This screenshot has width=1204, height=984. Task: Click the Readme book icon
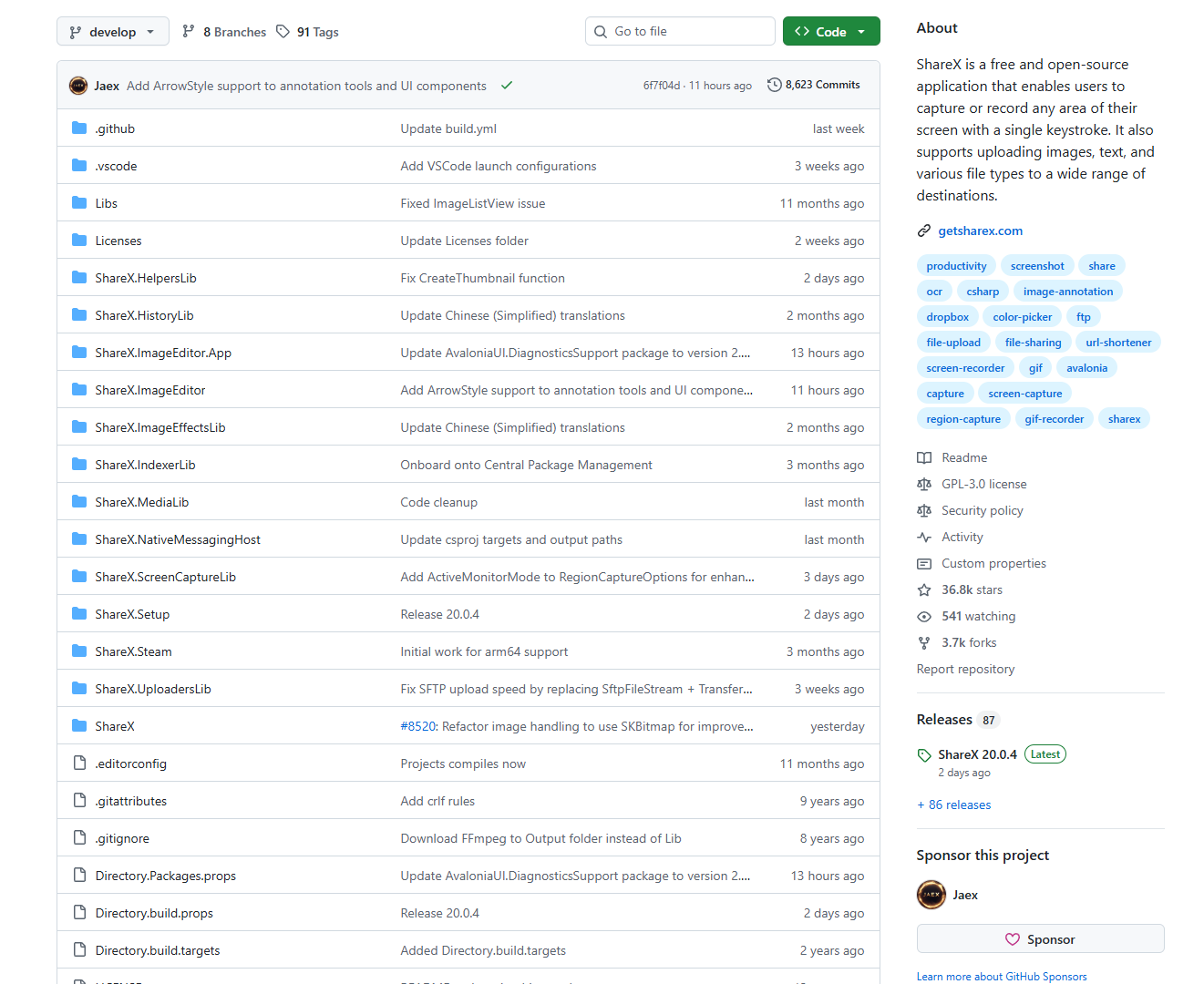coord(924,457)
